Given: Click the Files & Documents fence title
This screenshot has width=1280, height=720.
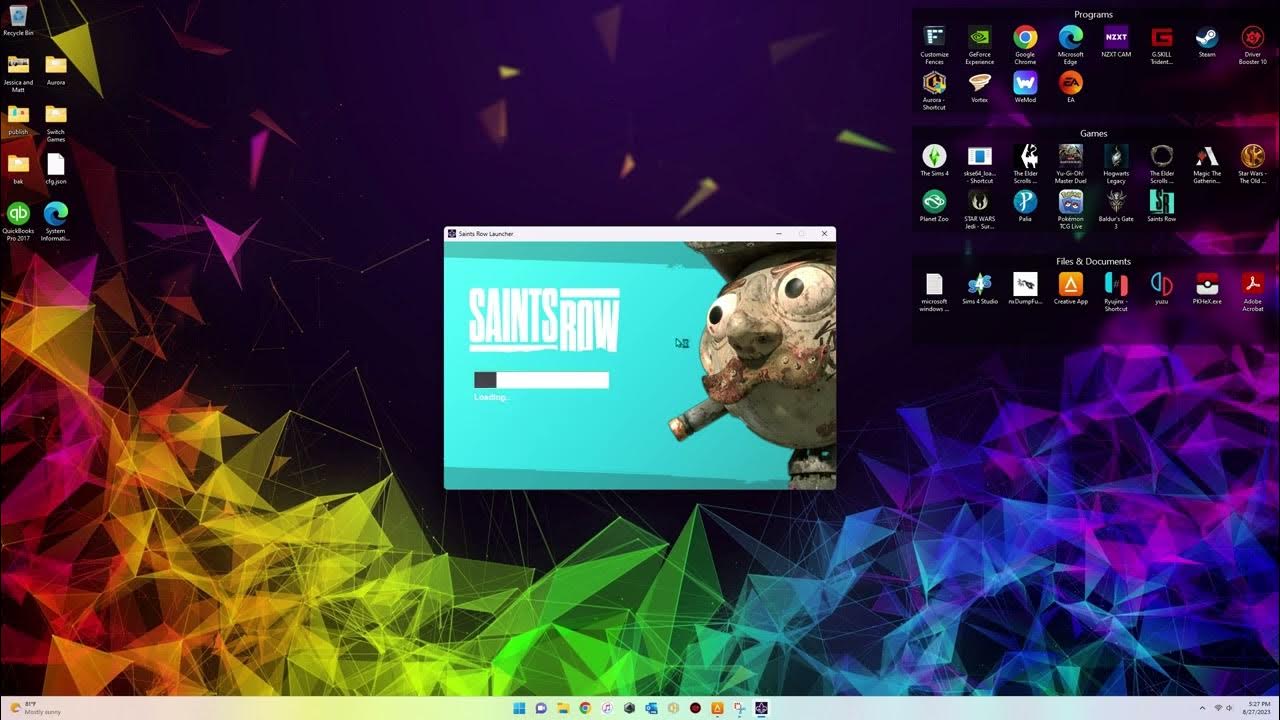Looking at the screenshot, I should 1093,261.
